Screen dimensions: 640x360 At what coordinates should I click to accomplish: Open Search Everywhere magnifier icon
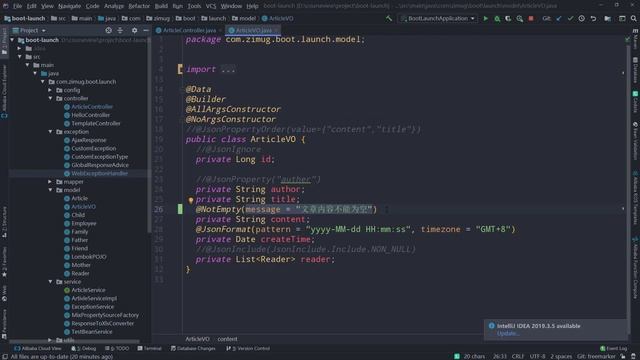(x=633, y=18)
